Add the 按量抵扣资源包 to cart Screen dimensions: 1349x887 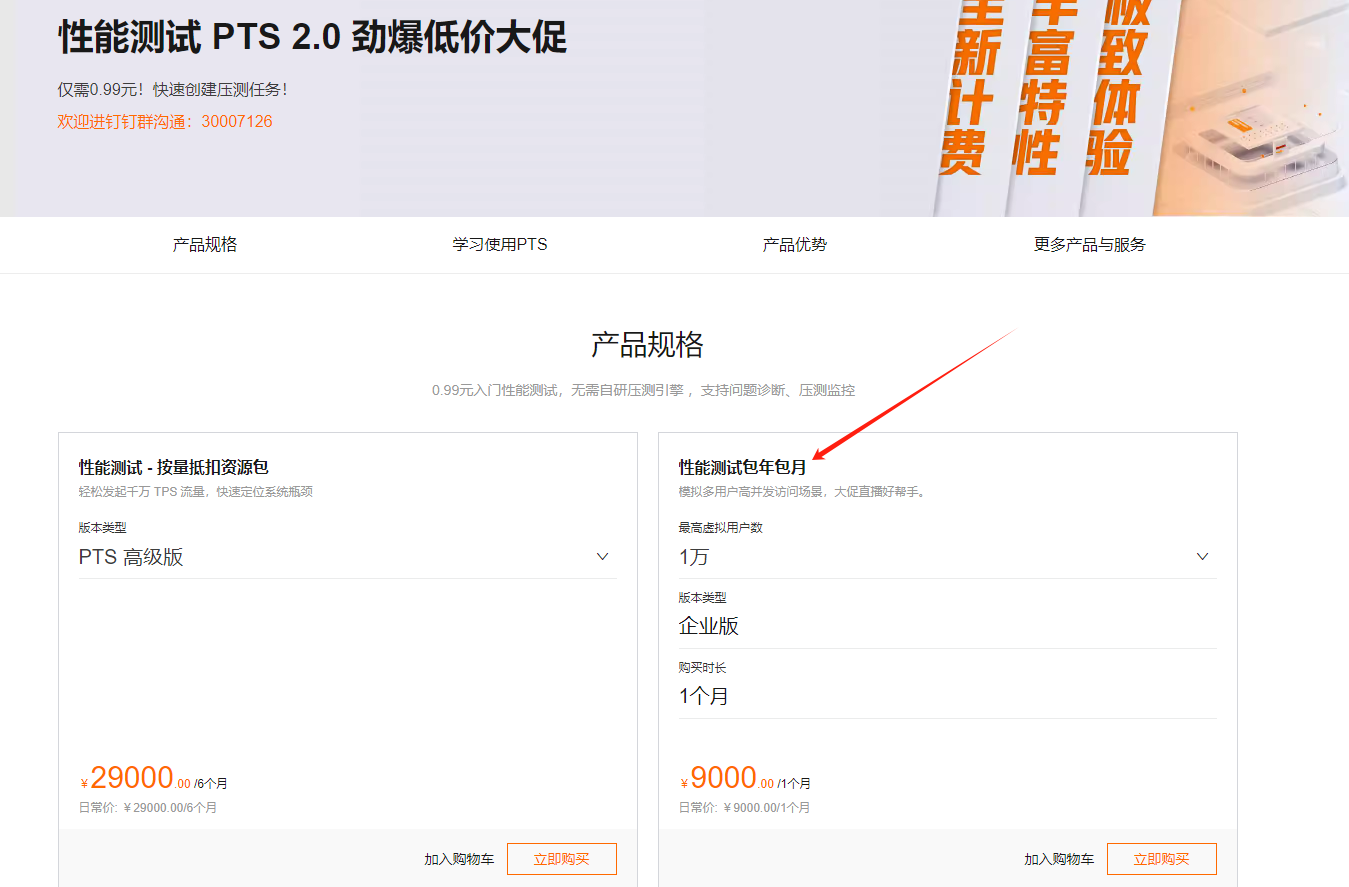point(459,859)
